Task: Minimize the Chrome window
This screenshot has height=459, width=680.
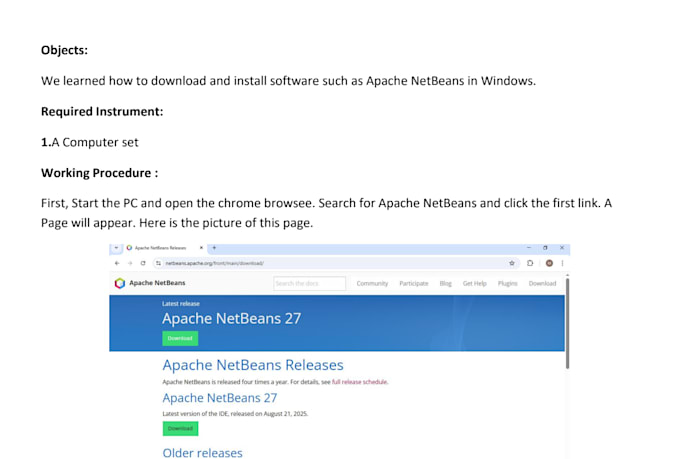Action: pos(529,248)
